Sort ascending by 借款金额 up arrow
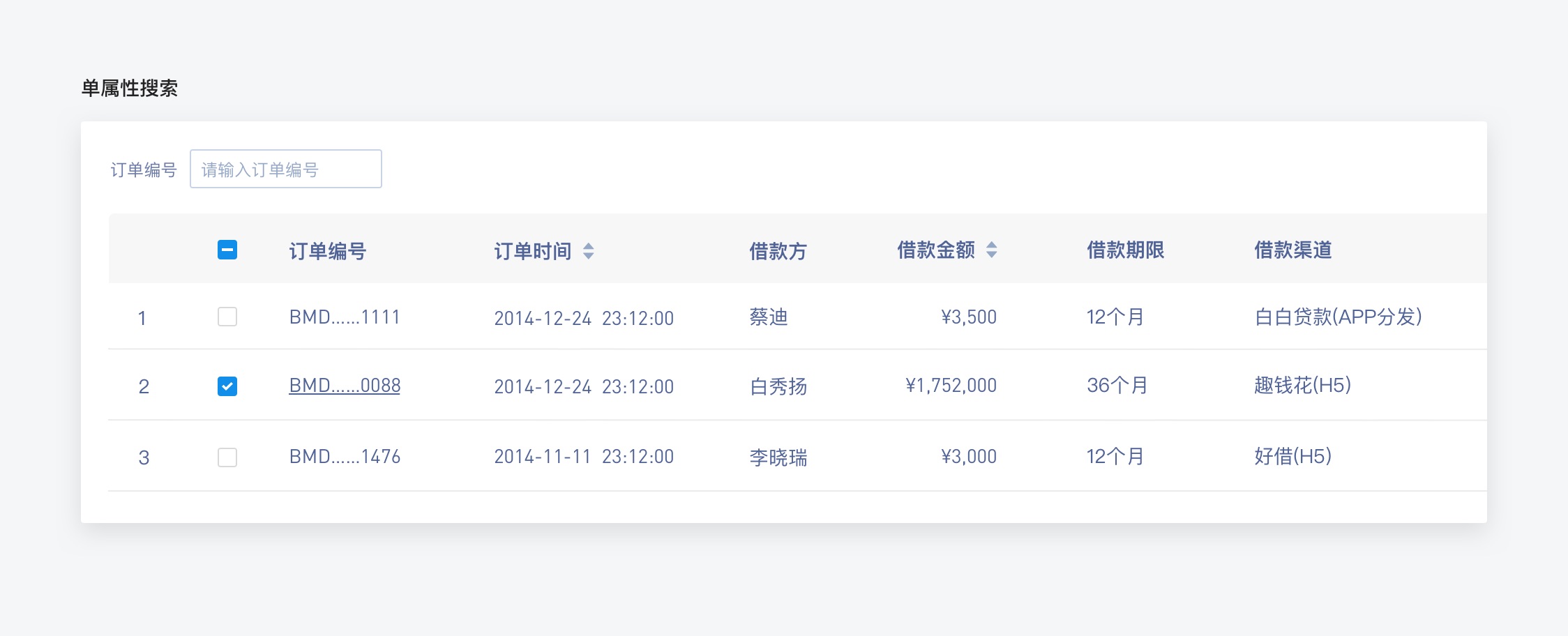Viewport: 1568px width, 636px height. [x=991, y=244]
